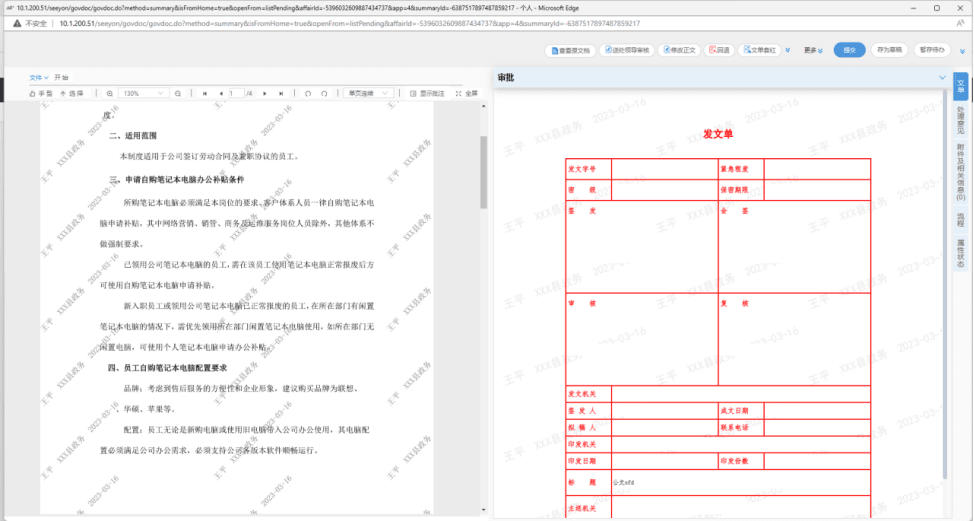Click heading 四、员工自购笔记本电脑配置要求
Image resolution: width=974 pixels, height=521 pixels.
[x=168, y=368]
